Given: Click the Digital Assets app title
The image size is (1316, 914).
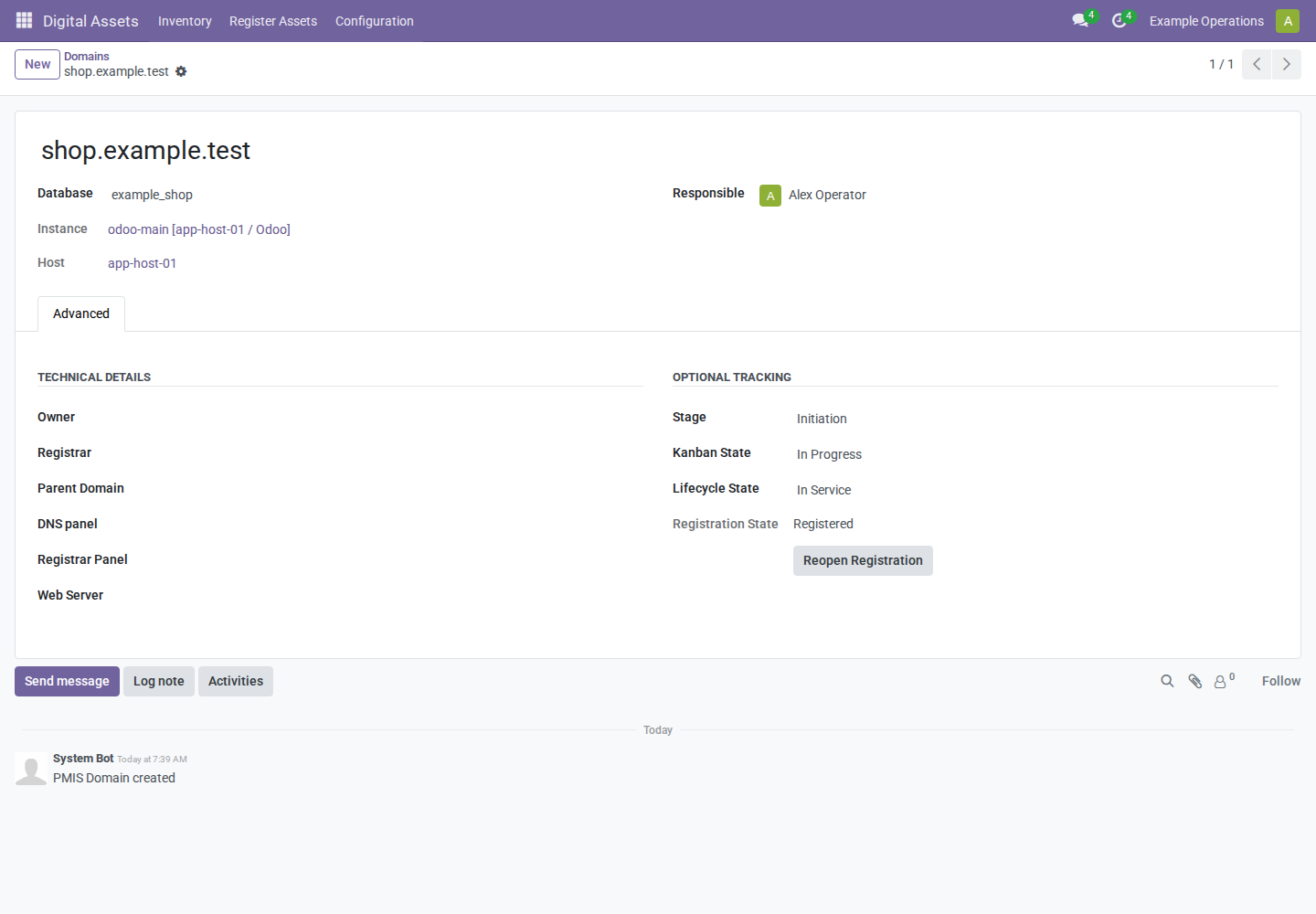Looking at the screenshot, I should coord(90,21).
